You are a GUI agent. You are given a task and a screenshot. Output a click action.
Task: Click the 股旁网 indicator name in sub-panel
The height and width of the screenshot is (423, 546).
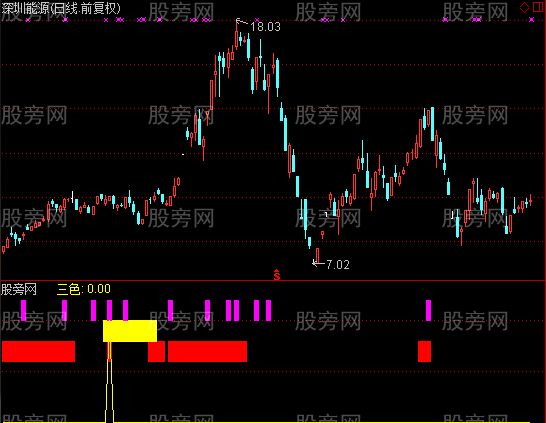19,289
